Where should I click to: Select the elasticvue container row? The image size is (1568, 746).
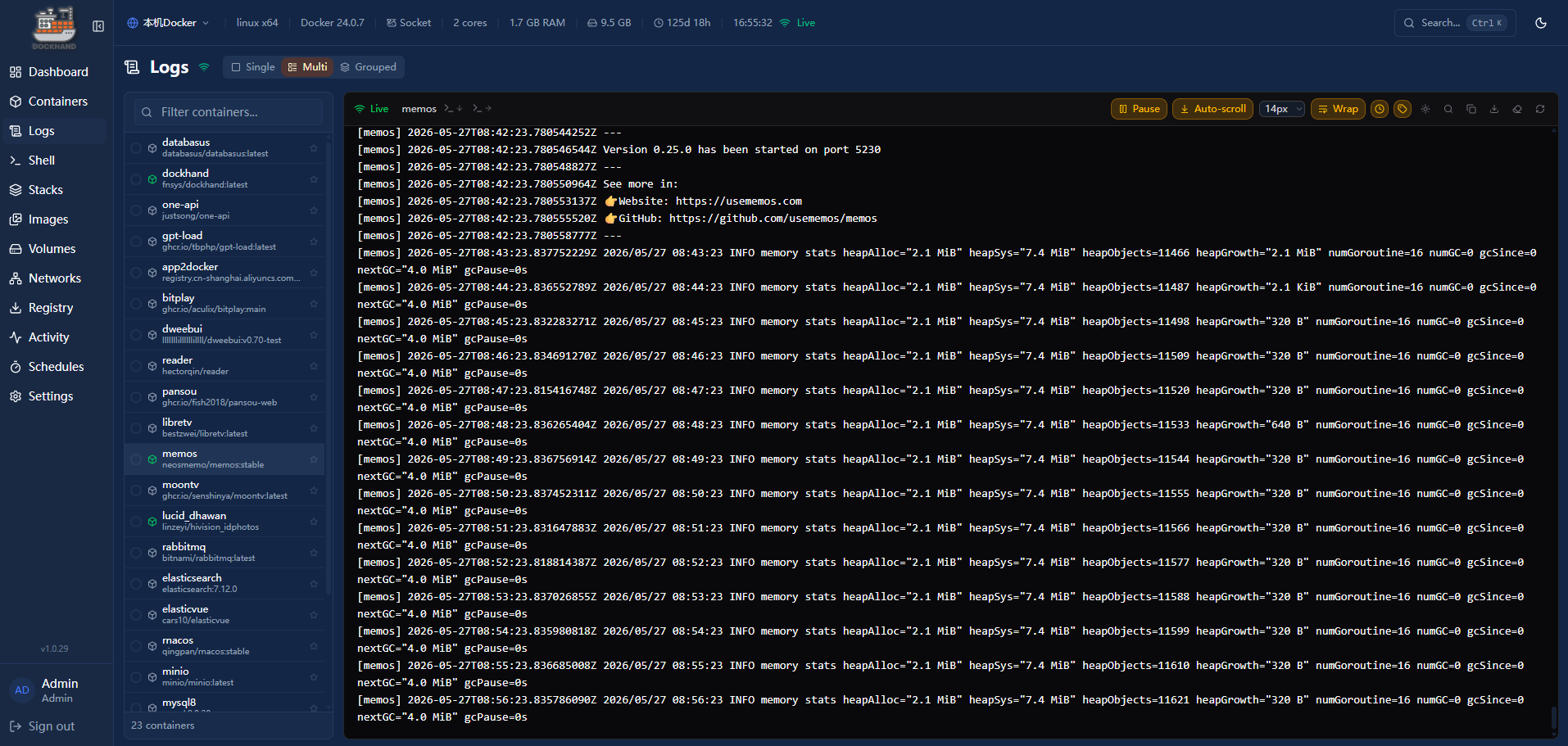[x=224, y=615]
